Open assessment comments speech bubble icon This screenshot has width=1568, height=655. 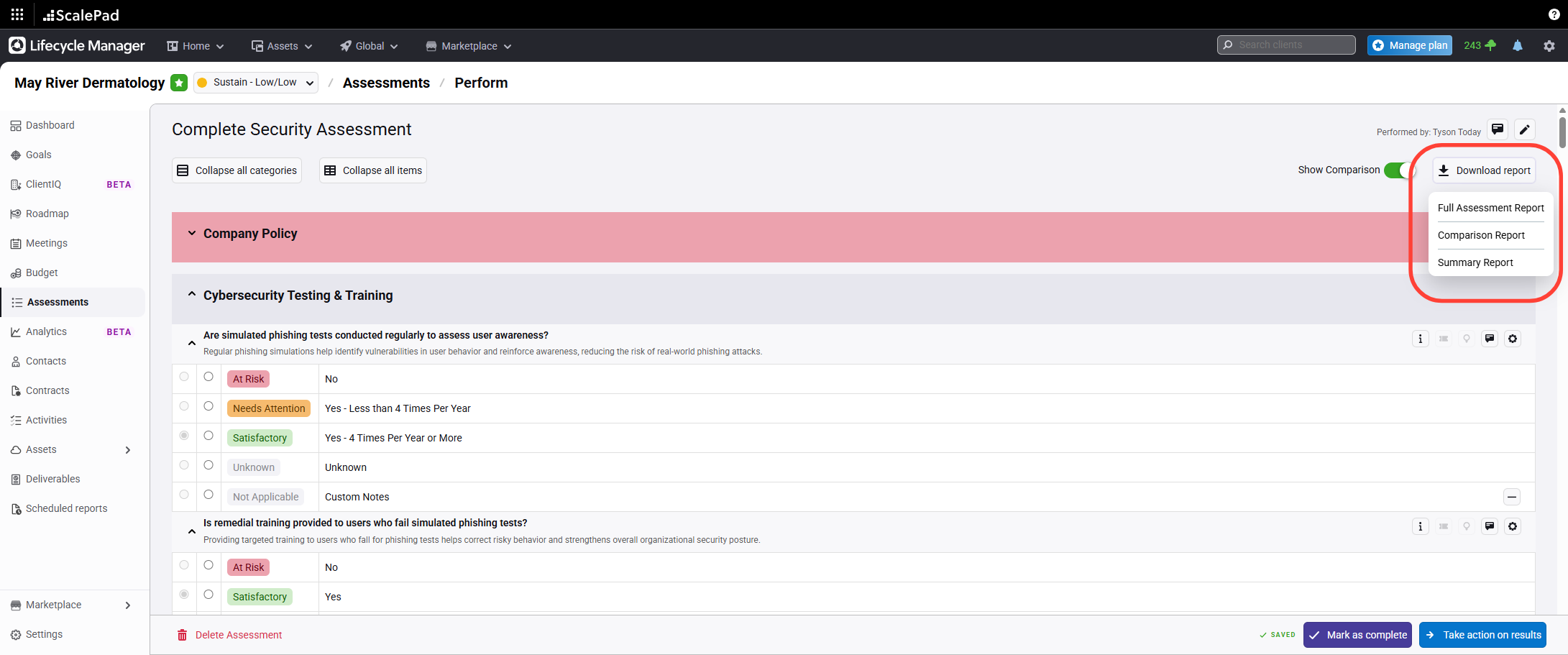tap(1497, 129)
